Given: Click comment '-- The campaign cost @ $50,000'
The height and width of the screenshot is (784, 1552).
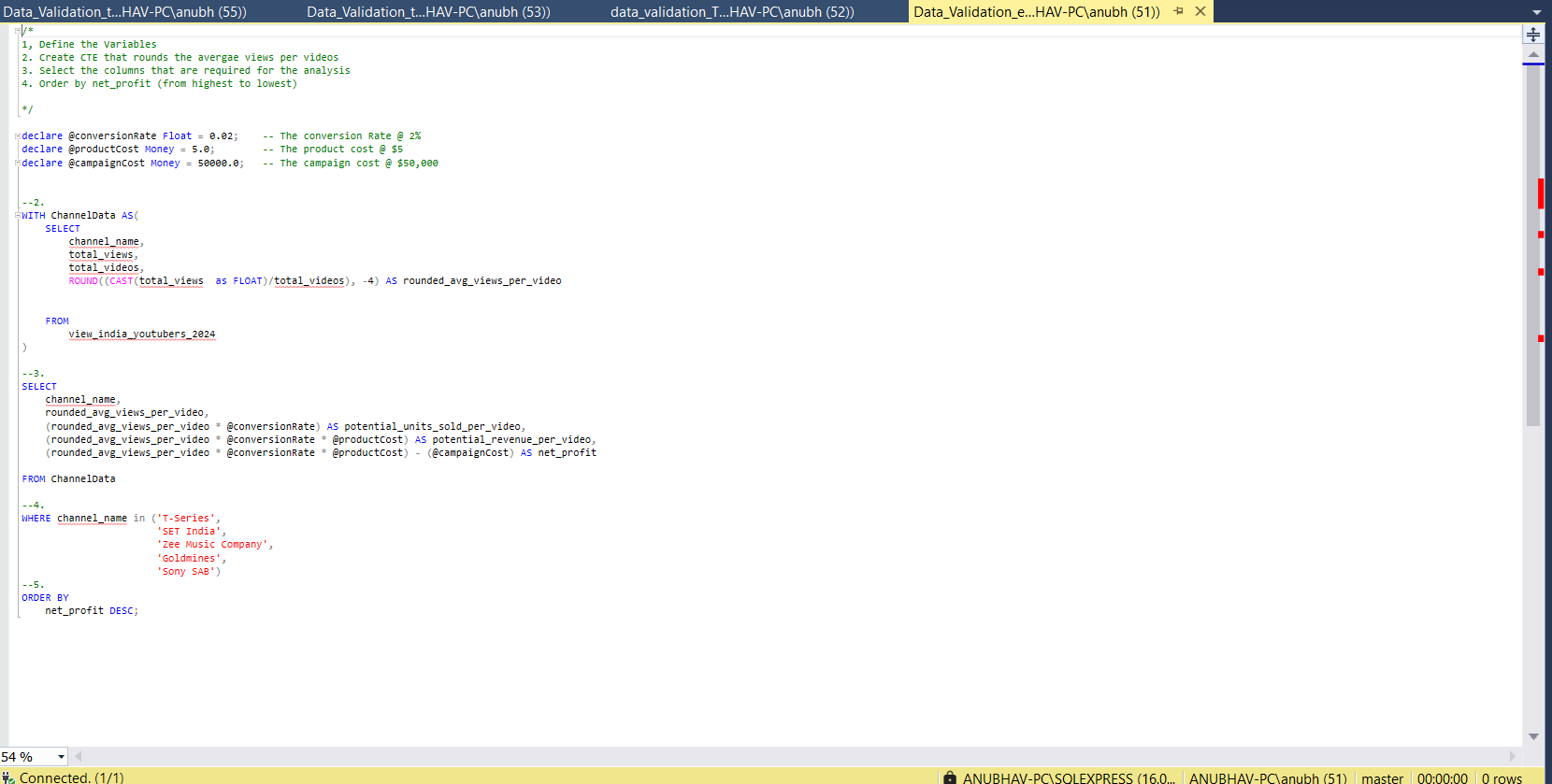Looking at the screenshot, I should pyautogui.click(x=351, y=164).
